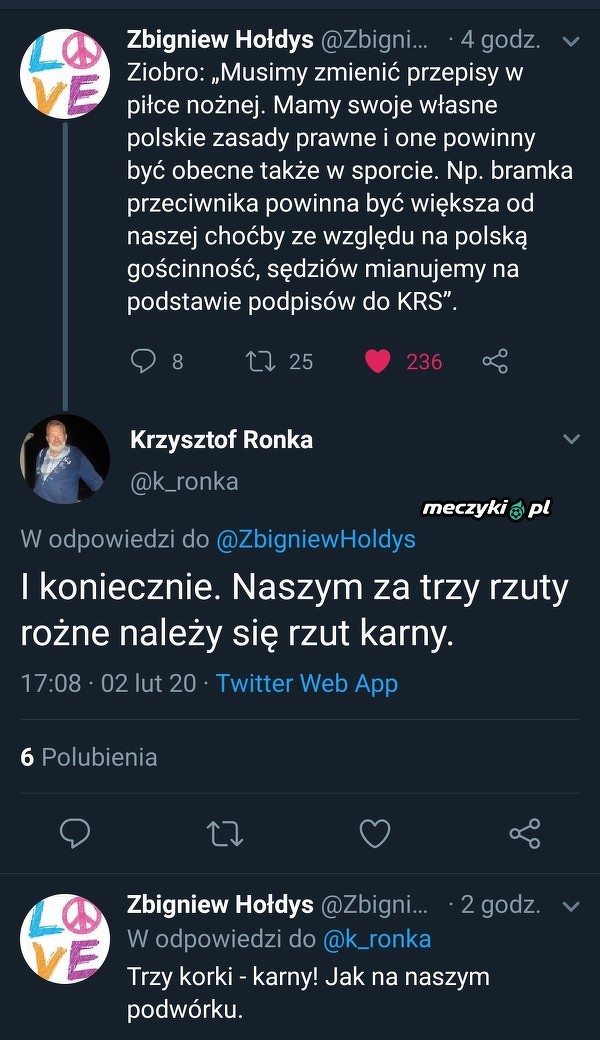Open the @ZbigniewHoldys mention link
The width and height of the screenshot is (600, 1040).
[x=315, y=539]
